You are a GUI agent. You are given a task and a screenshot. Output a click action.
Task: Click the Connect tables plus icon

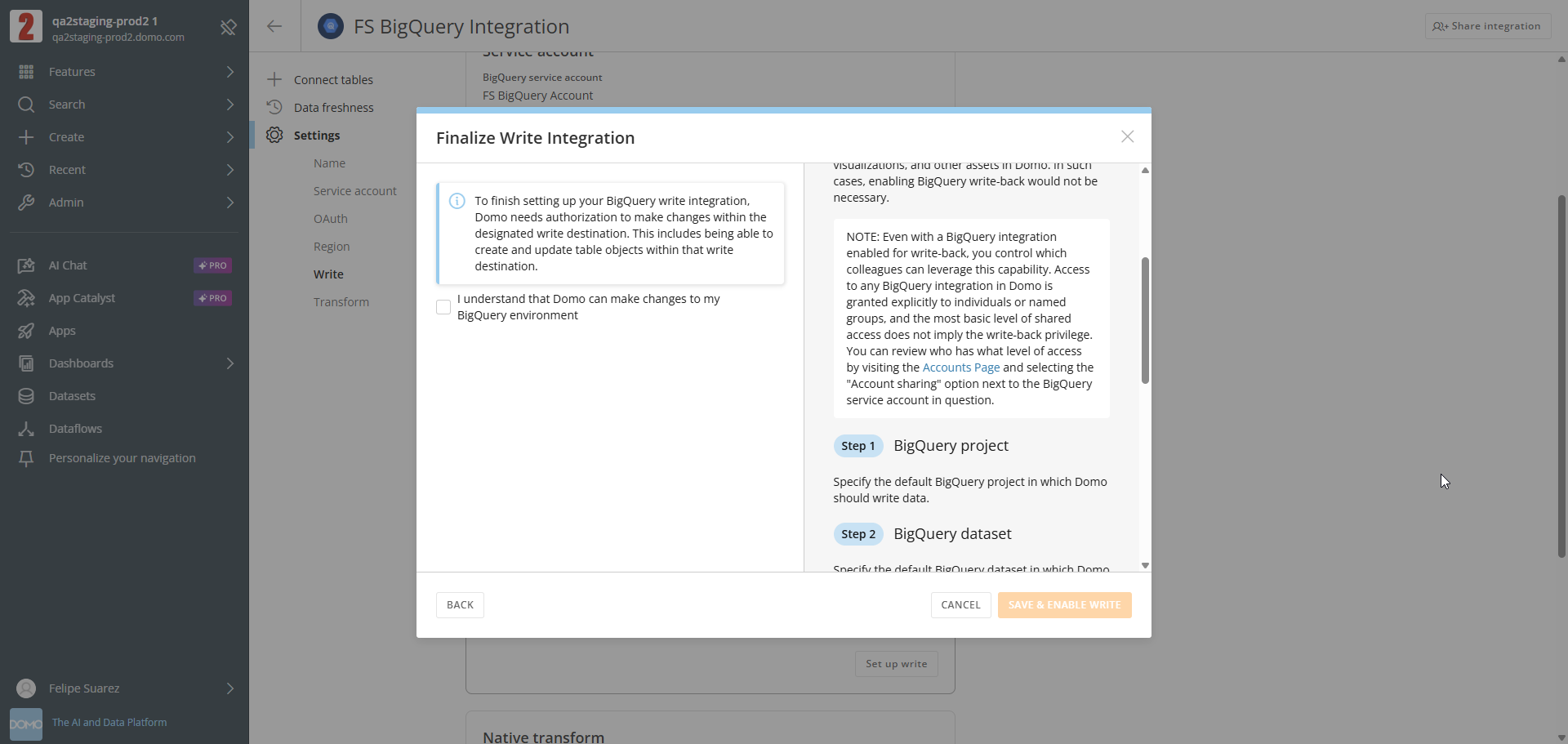[274, 79]
